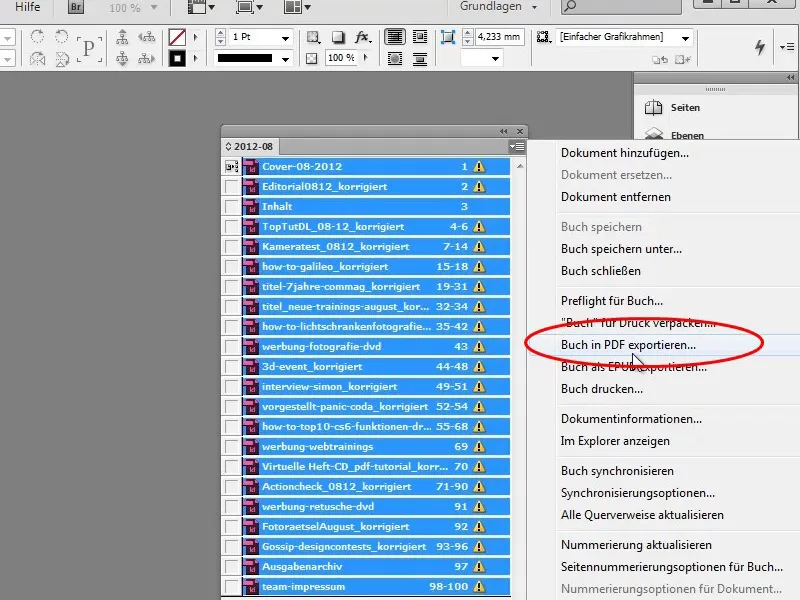Select the 2012-08 book tab
The width and height of the screenshot is (800, 600).
[x=249, y=147]
